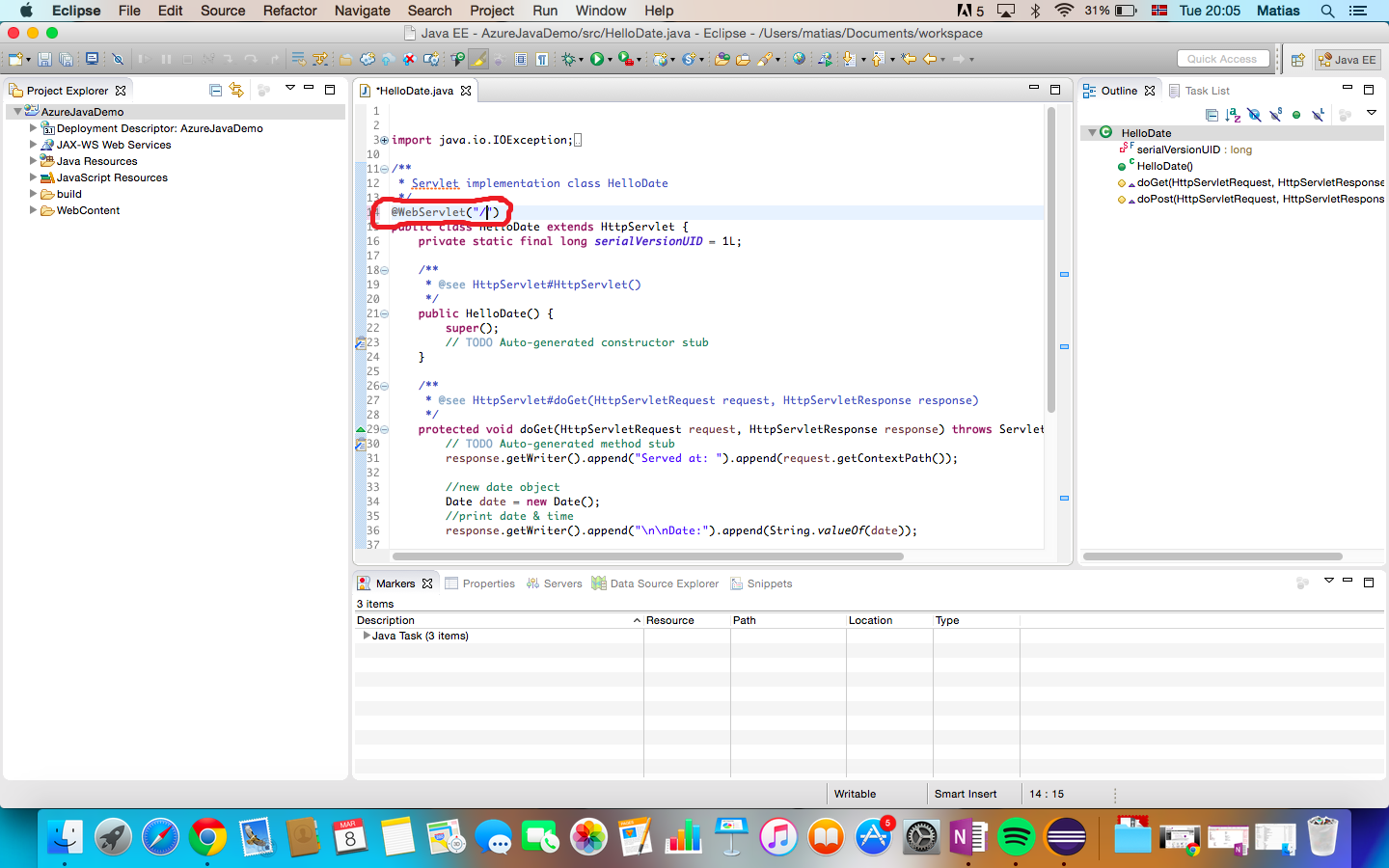Click the Collapse All icon in Outline
The image size is (1389, 868).
click(x=1212, y=115)
